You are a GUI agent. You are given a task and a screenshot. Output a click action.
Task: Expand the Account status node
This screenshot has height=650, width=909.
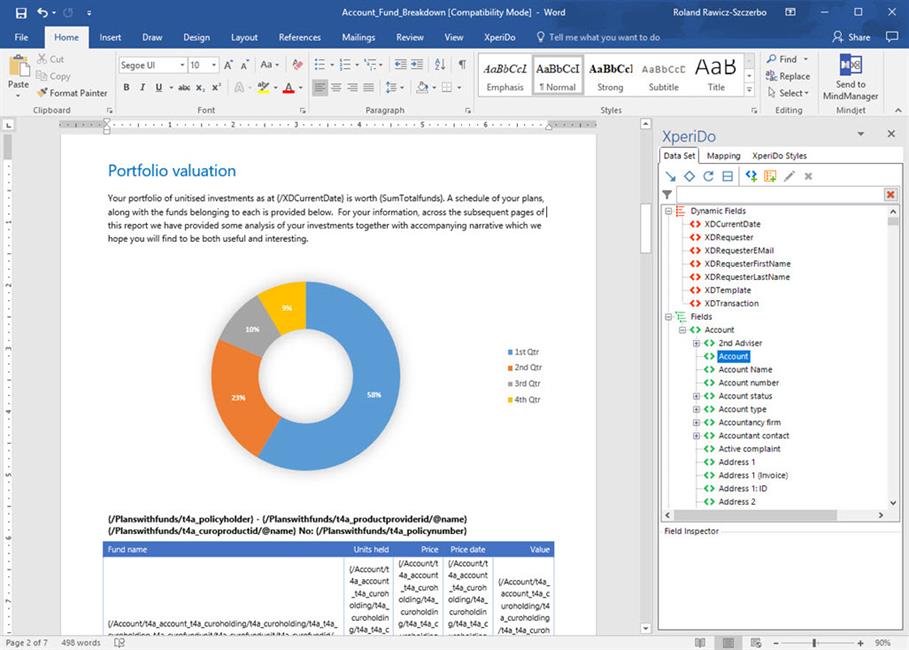point(696,396)
